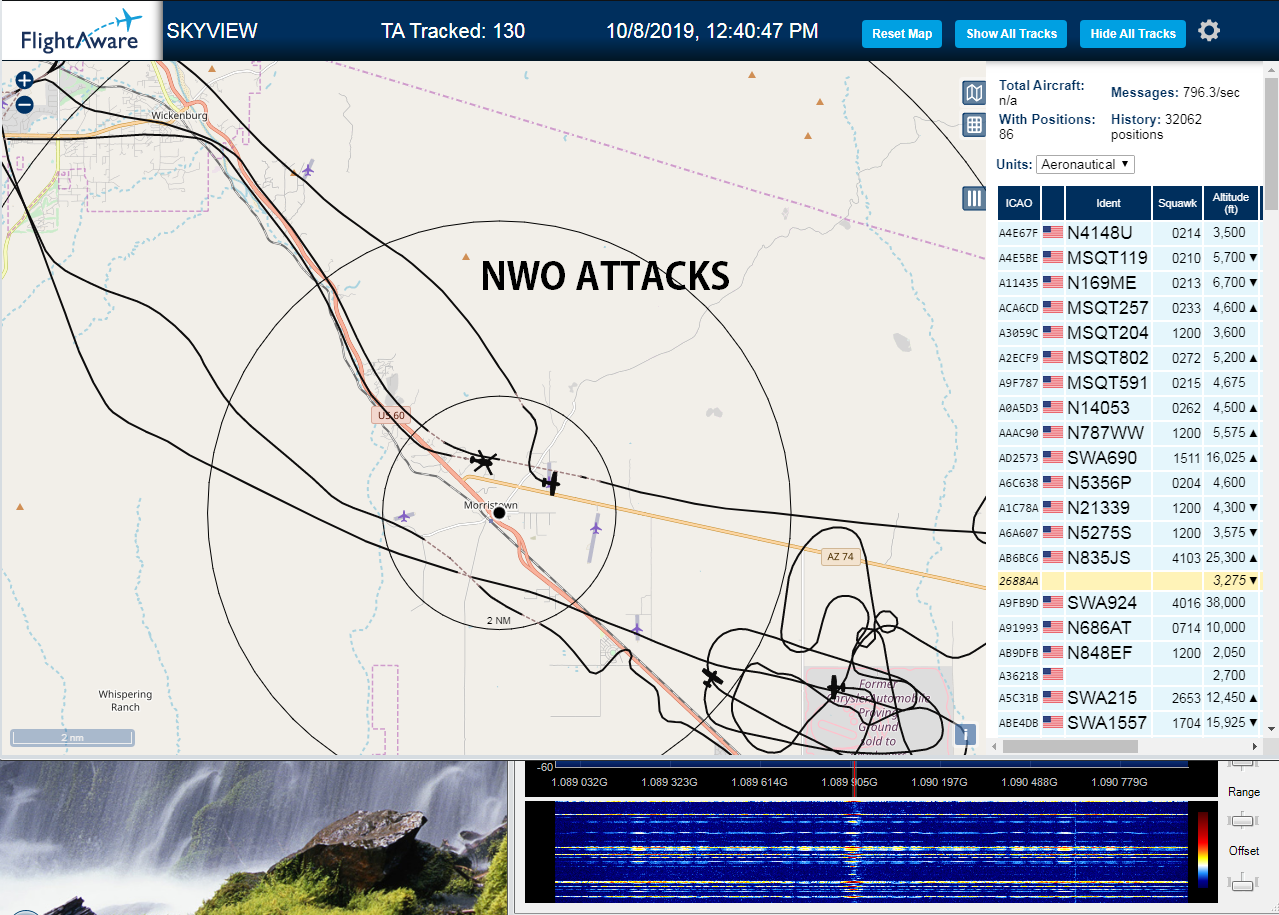Select the helicopter icon northwest of Morristown
Screen dimensions: 1279x915
pyautogui.click(x=485, y=461)
